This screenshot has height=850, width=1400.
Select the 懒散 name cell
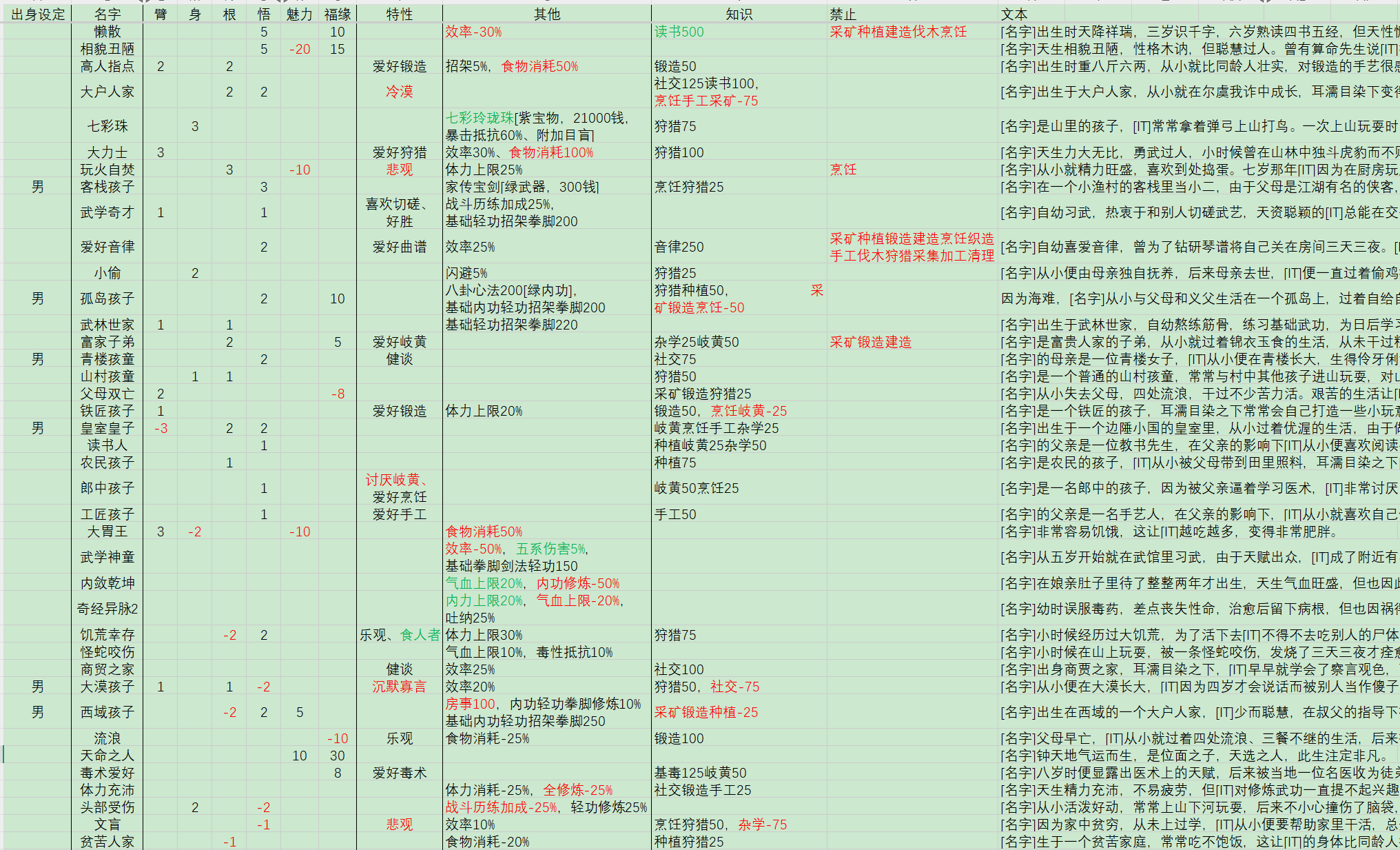click(x=107, y=32)
